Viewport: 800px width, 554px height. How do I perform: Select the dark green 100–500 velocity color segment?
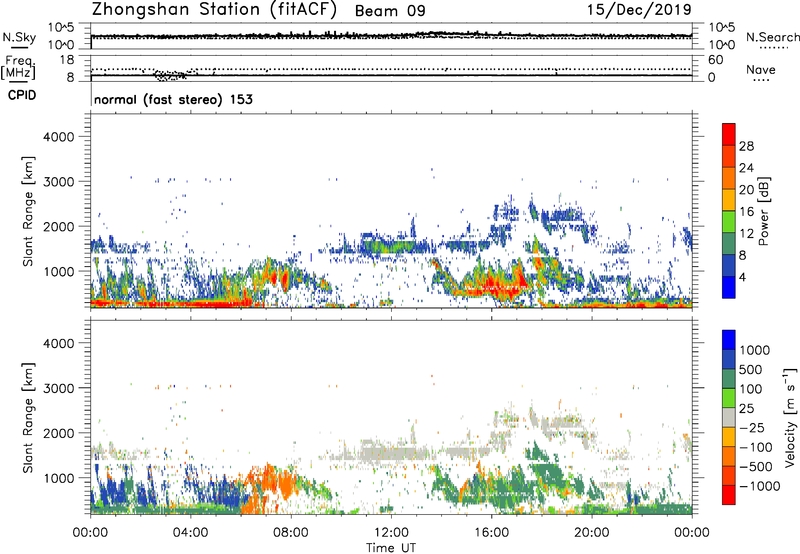[x=729, y=379]
